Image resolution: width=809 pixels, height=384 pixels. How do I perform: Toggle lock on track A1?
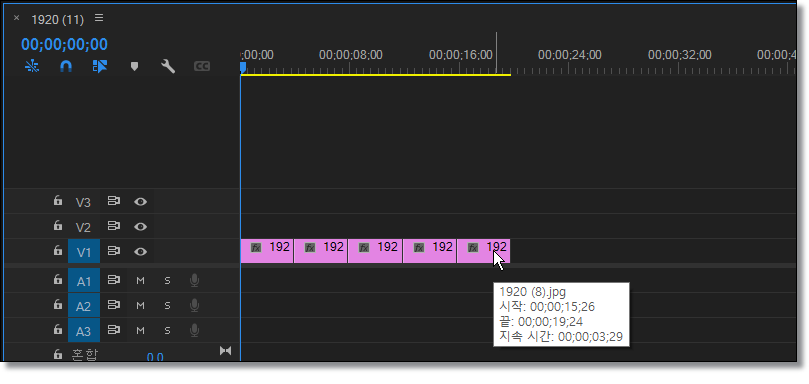point(58,280)
